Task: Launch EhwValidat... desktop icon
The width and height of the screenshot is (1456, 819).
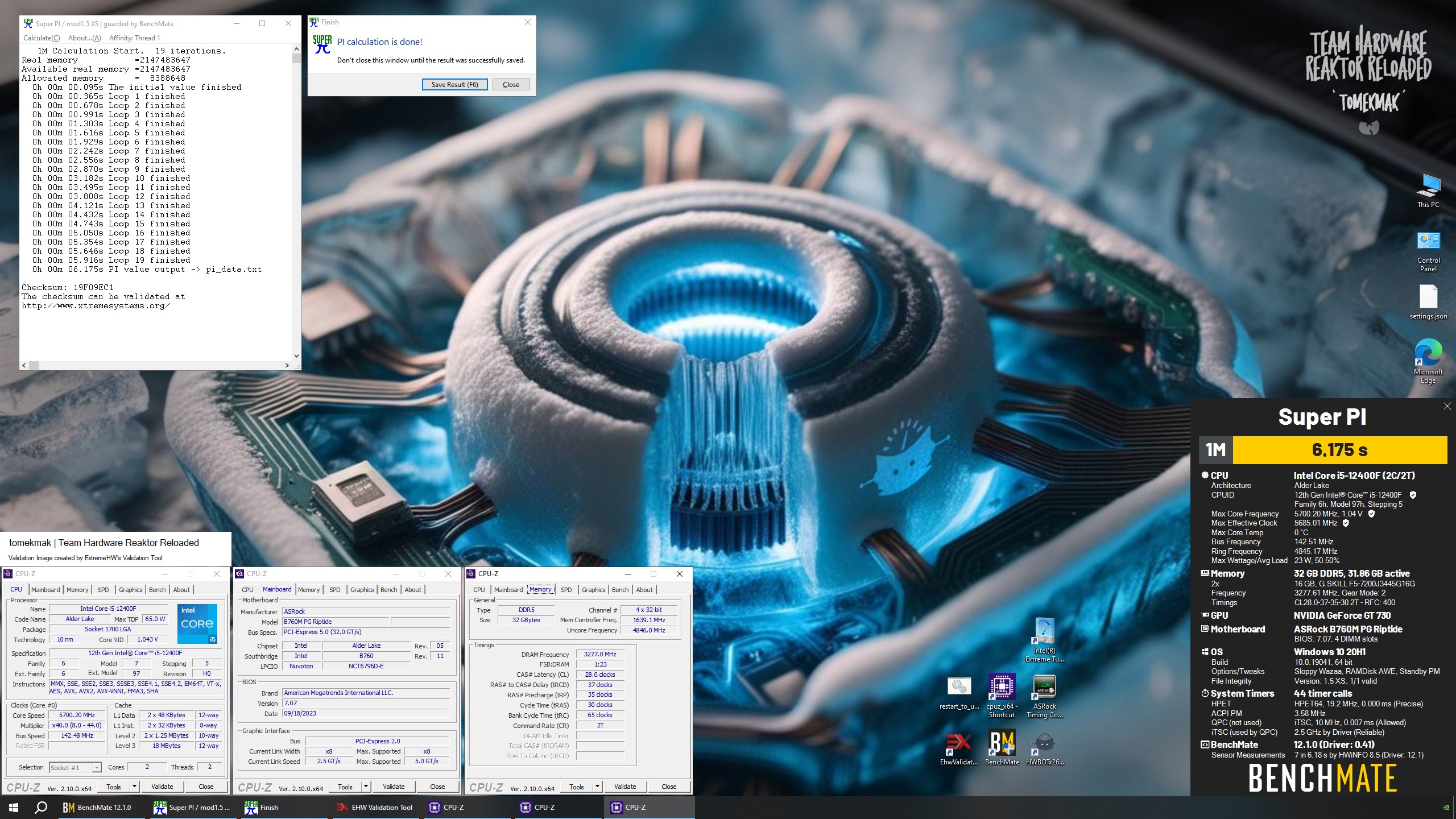Action: click(x=959, y=748)
